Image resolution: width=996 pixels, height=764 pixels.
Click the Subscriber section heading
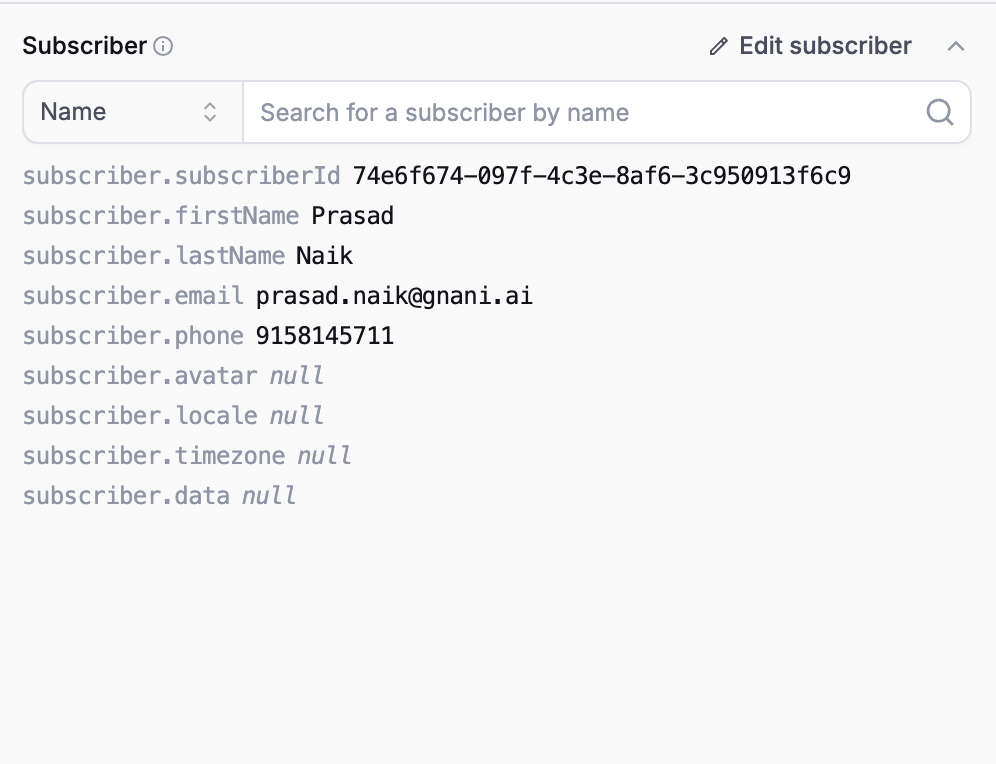84,46
